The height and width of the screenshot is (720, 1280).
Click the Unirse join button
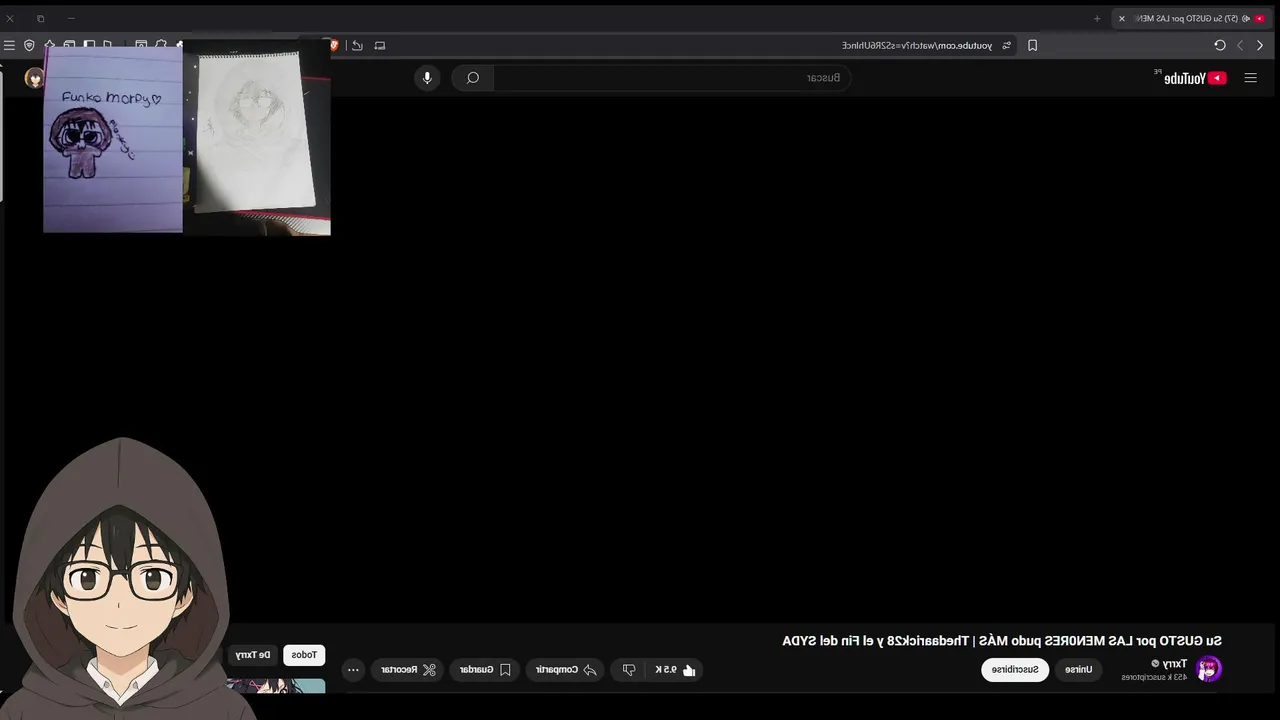[1079, 670]
